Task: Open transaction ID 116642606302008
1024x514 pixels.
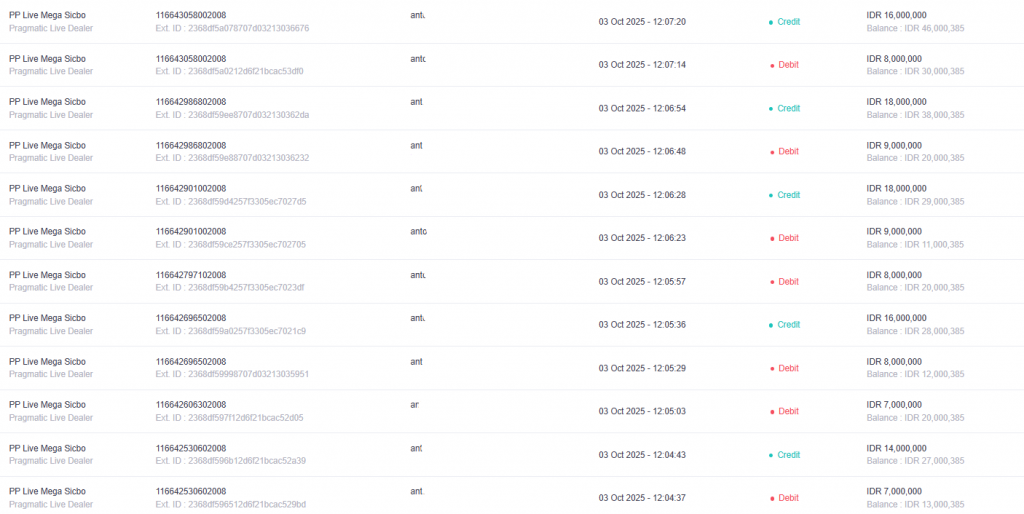Action: click(191, 405)
